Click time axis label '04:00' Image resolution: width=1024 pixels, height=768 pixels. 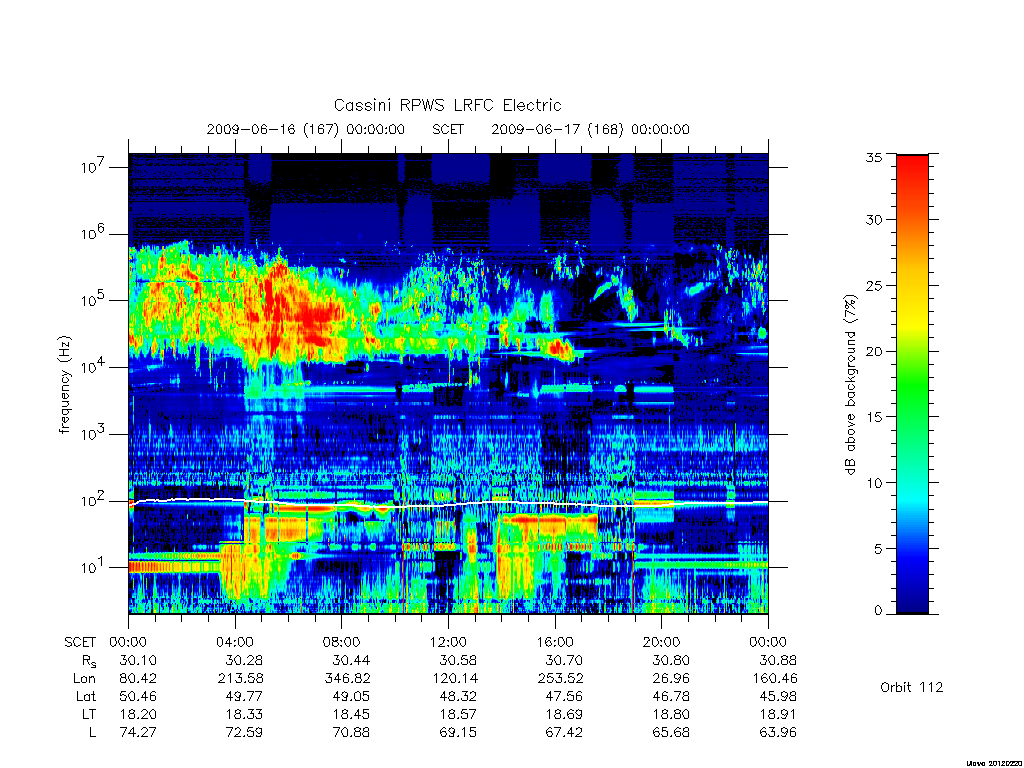235,642
